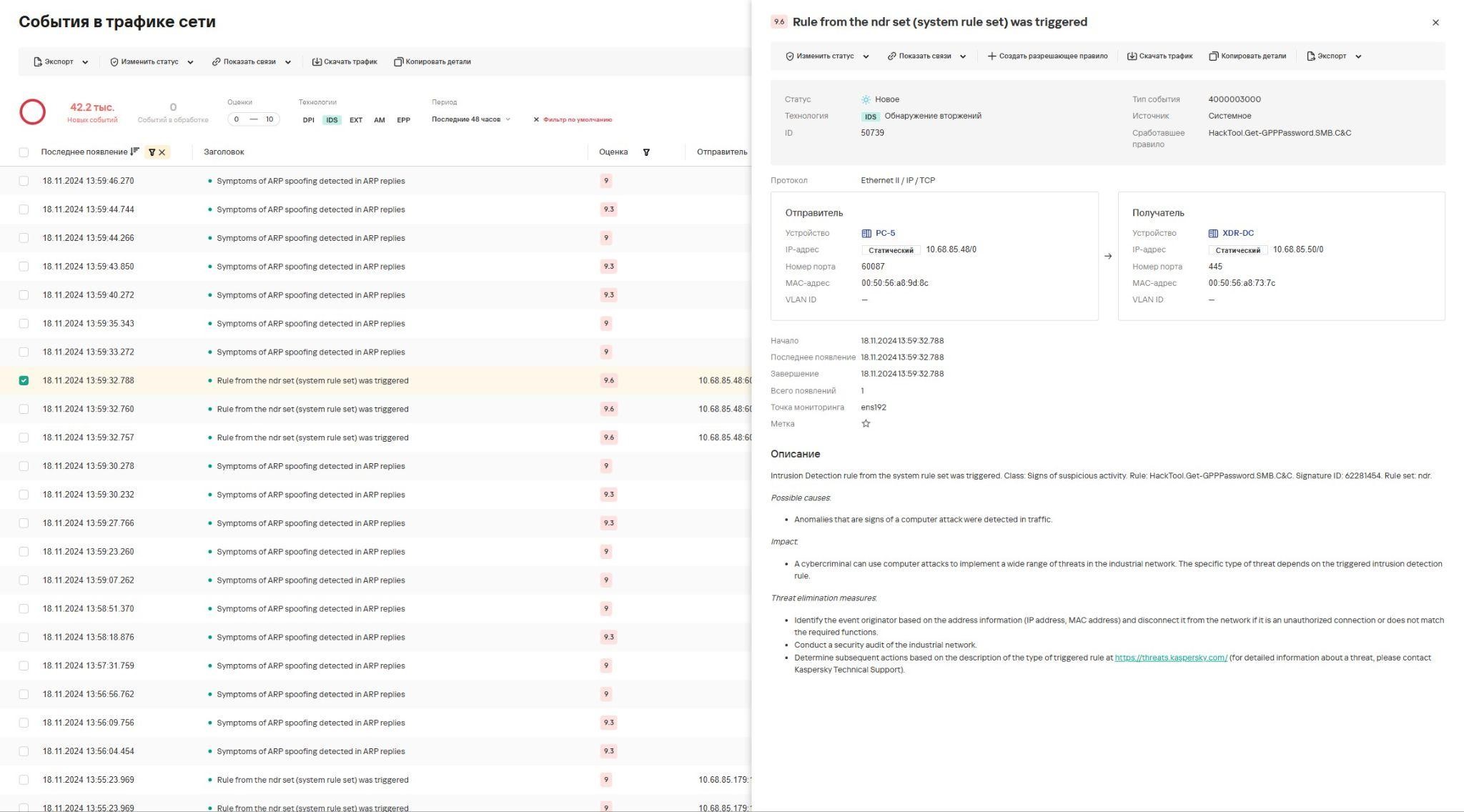Click Скачать трафик in the details panel
This screenshot has height=812, width=1464.
(1159, 56)
